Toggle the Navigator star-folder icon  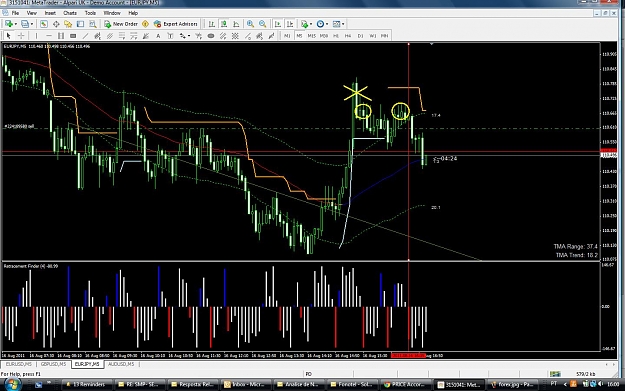point(68,24)
